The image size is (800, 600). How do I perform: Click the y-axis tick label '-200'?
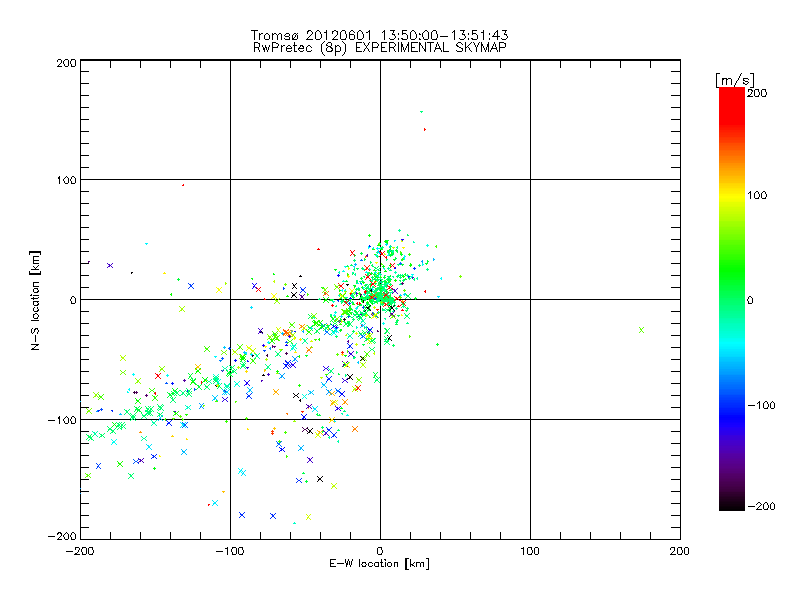(x=62, y=536)
